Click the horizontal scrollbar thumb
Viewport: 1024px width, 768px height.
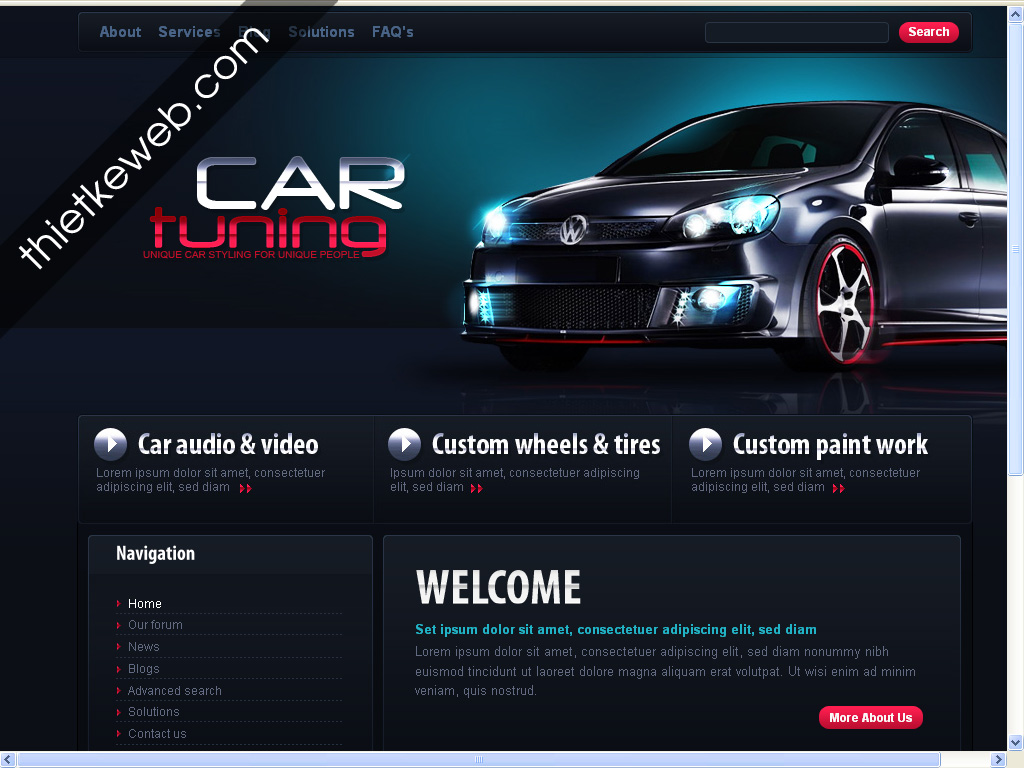(479, 760)
